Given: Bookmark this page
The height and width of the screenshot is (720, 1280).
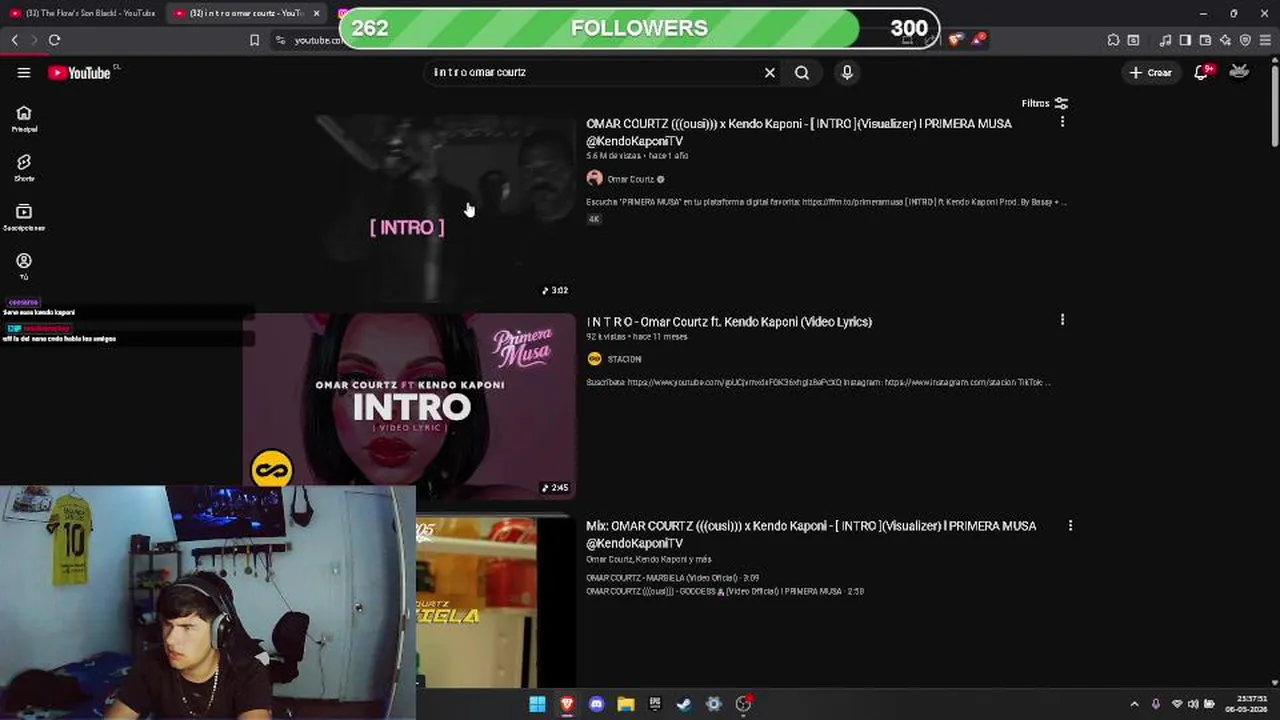Looking at the screenshot, I should [x=254, y=40].
